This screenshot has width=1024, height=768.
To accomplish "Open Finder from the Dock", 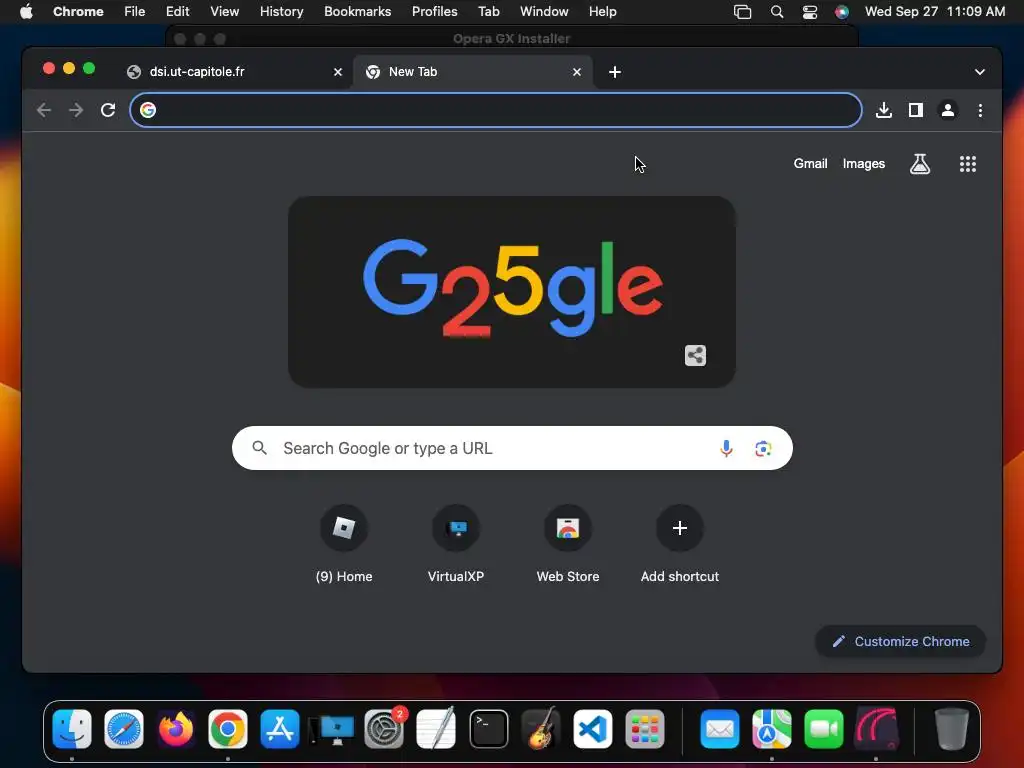I will pos(72,729).
